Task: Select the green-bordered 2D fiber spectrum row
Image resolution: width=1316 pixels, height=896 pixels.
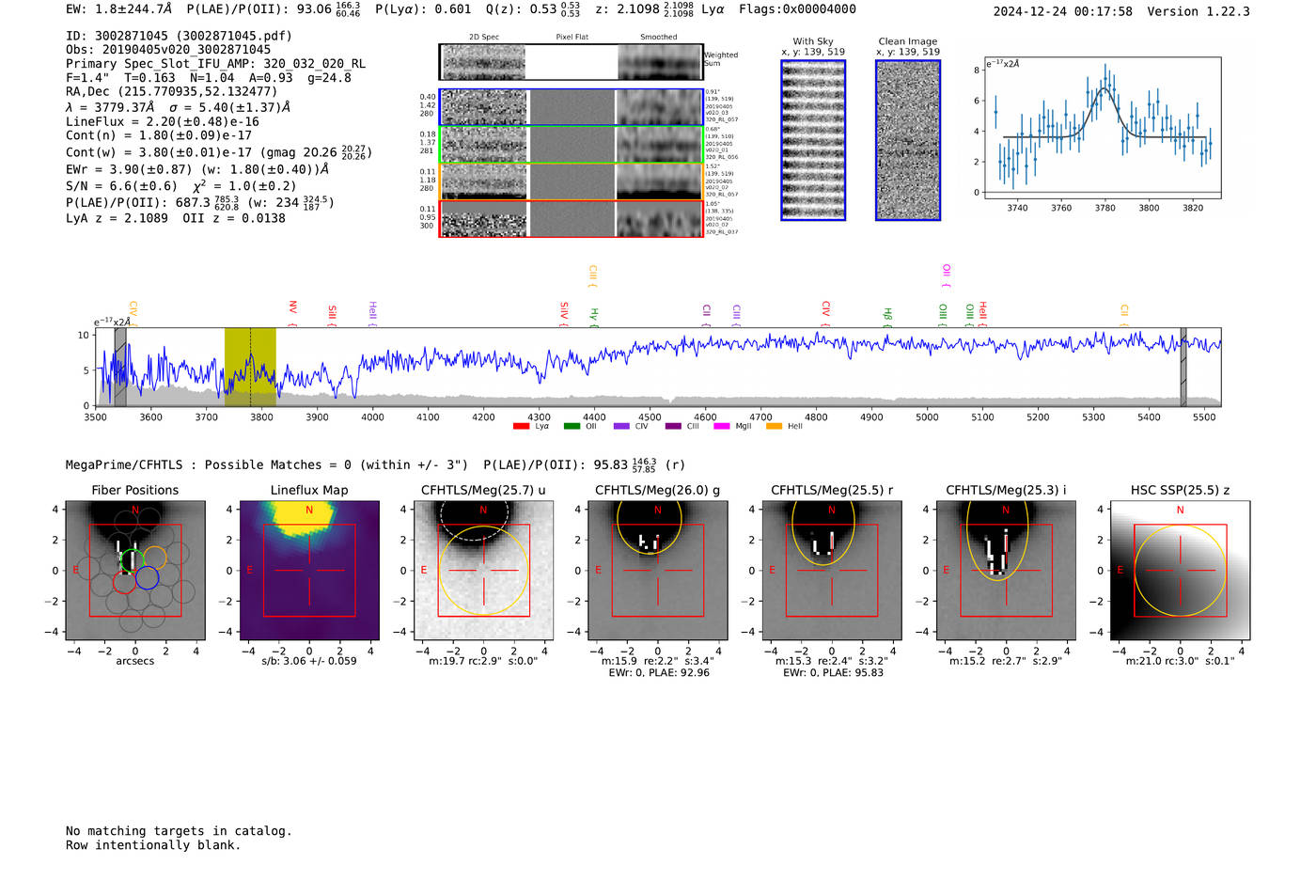Action: (572, 145)
